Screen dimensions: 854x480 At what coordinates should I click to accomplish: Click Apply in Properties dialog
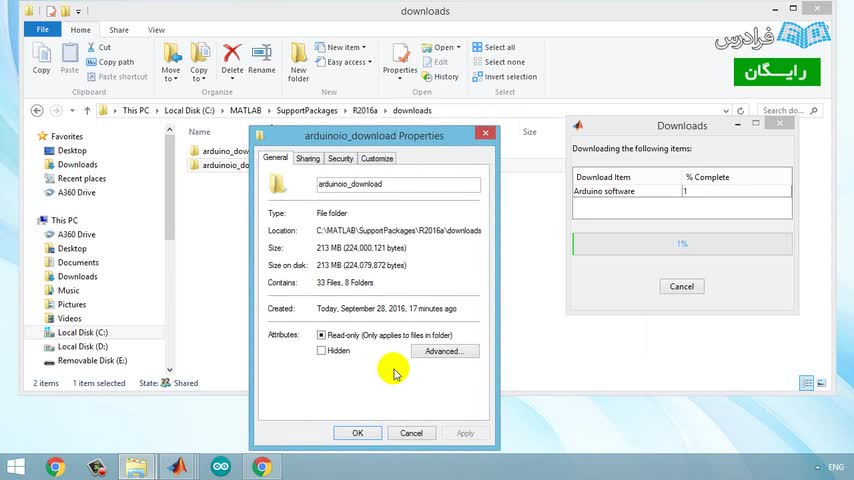pos(465,433)
